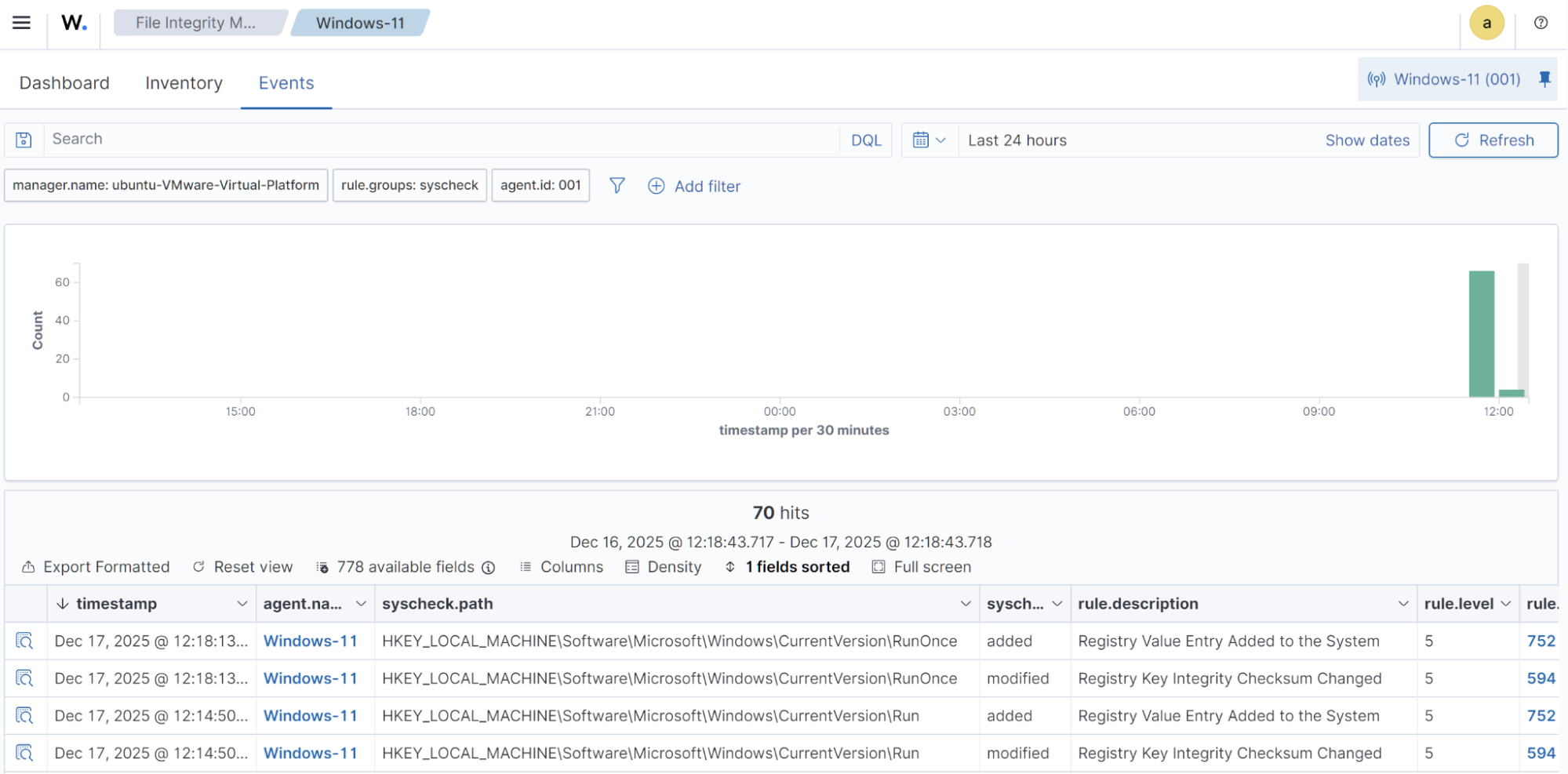Switch to the Inventory tab

[x=184, y=82]
